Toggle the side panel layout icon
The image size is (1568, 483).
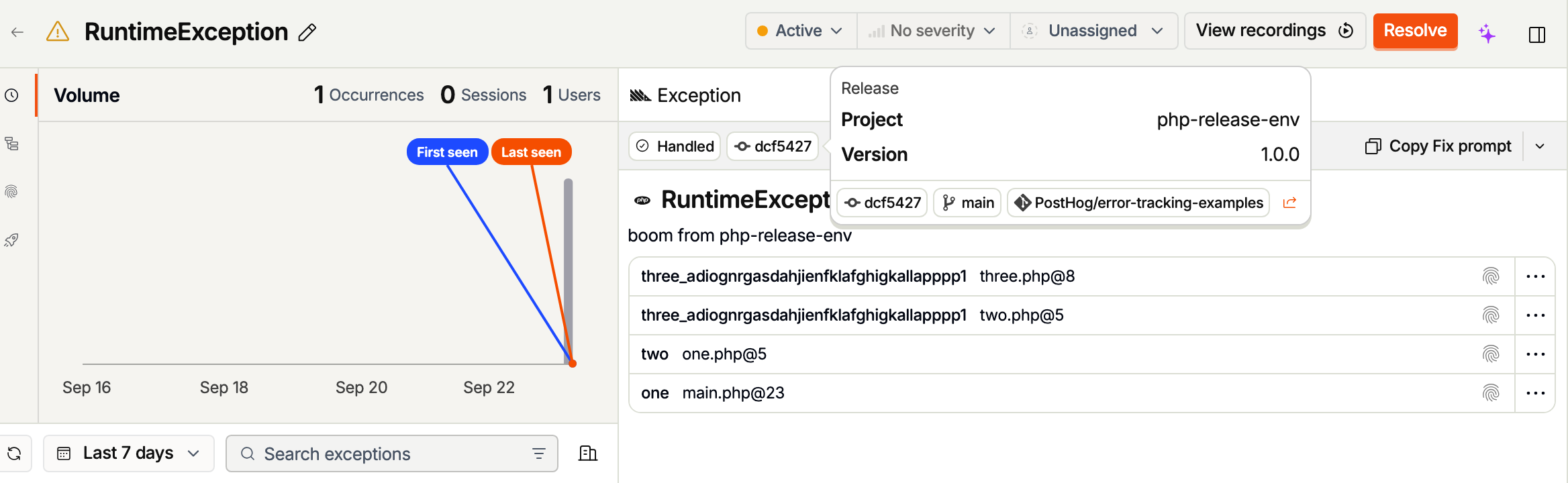[x=1537, y=34]
